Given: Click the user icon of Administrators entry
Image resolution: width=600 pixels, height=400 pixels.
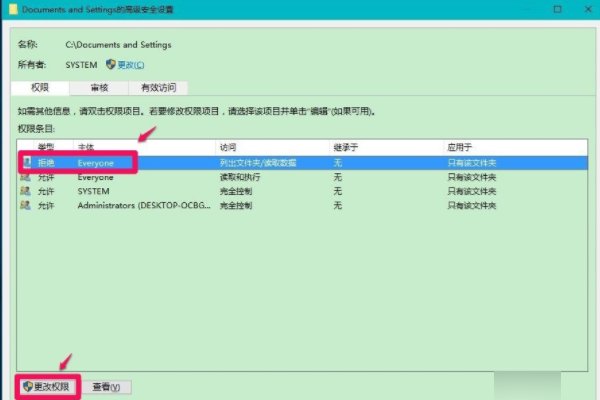Looking at the screenshot, I should (x=26, y=205).
